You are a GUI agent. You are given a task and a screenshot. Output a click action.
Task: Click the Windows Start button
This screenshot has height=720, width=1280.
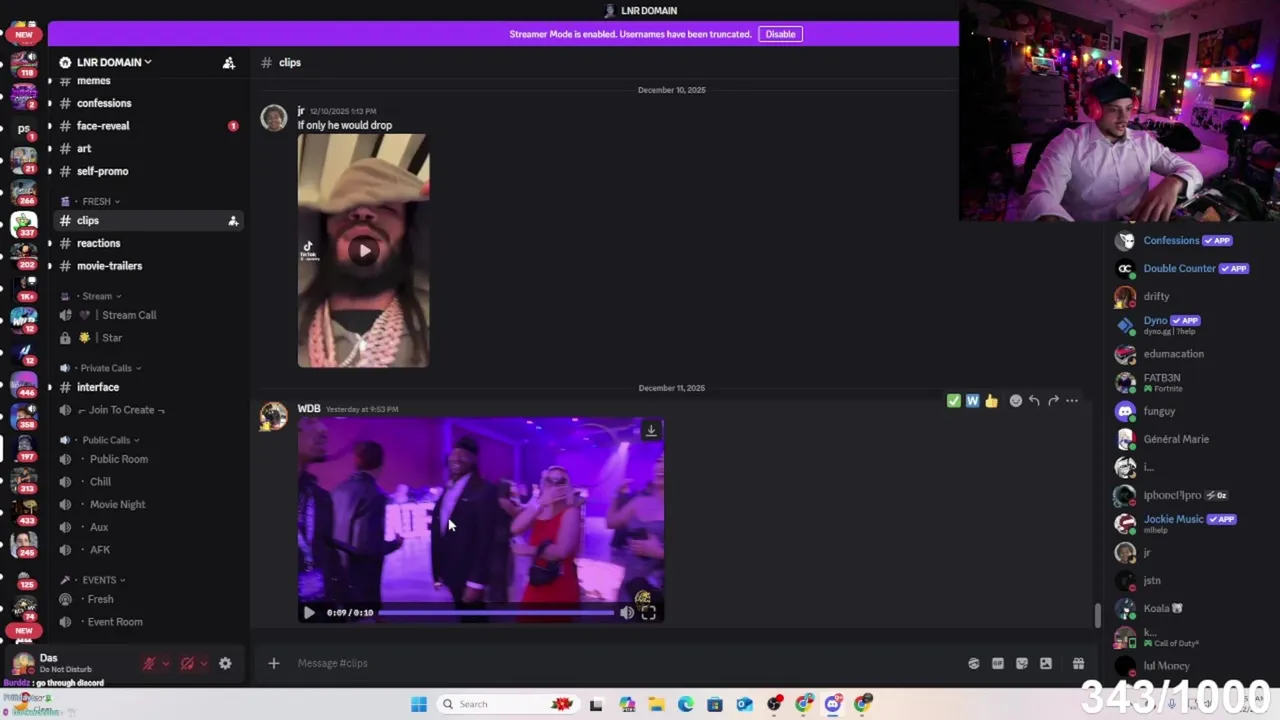pyautogui.click(x=419, y=704)
